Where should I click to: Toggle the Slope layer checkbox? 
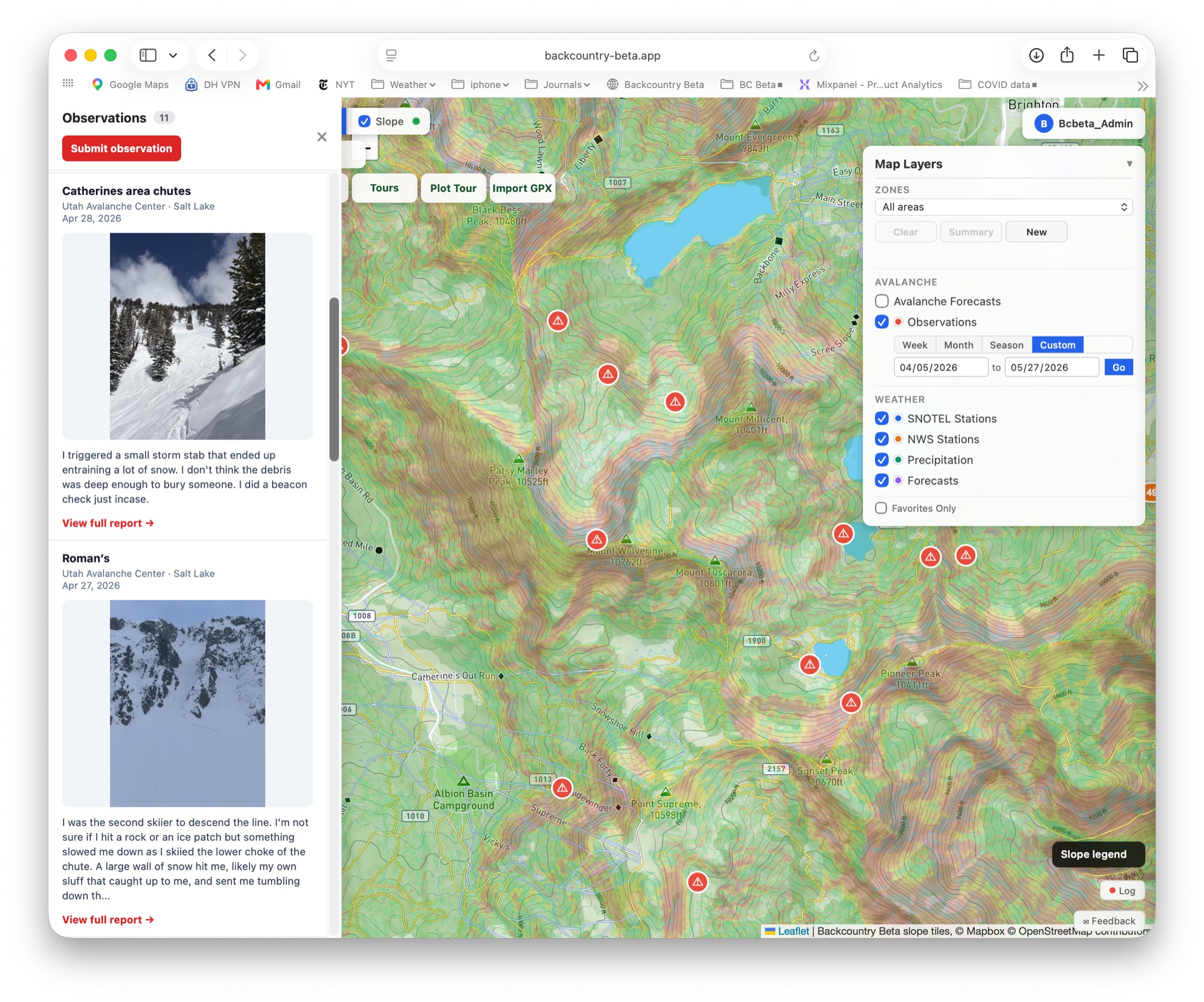click(x=364, y=121)
